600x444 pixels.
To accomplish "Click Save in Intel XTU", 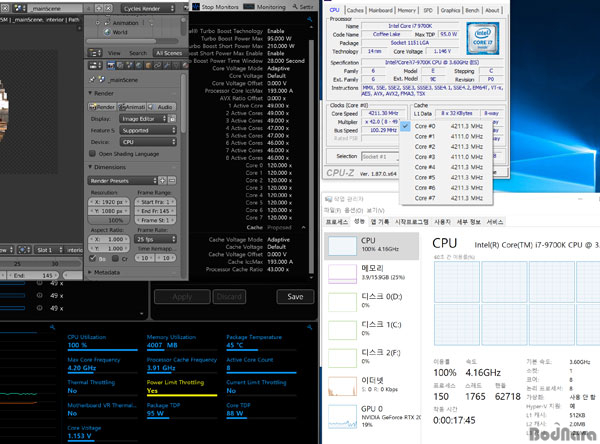I will tap(295, 297).
